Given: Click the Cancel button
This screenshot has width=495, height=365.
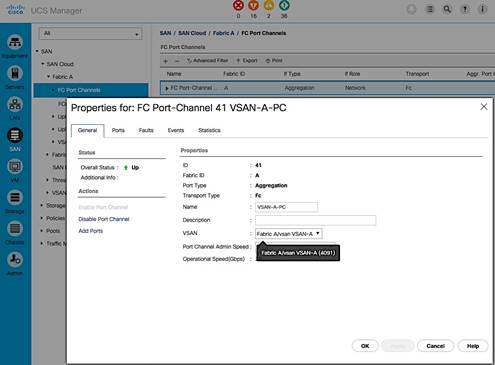Looking at the screenshot, I should (x=435, y=346).
